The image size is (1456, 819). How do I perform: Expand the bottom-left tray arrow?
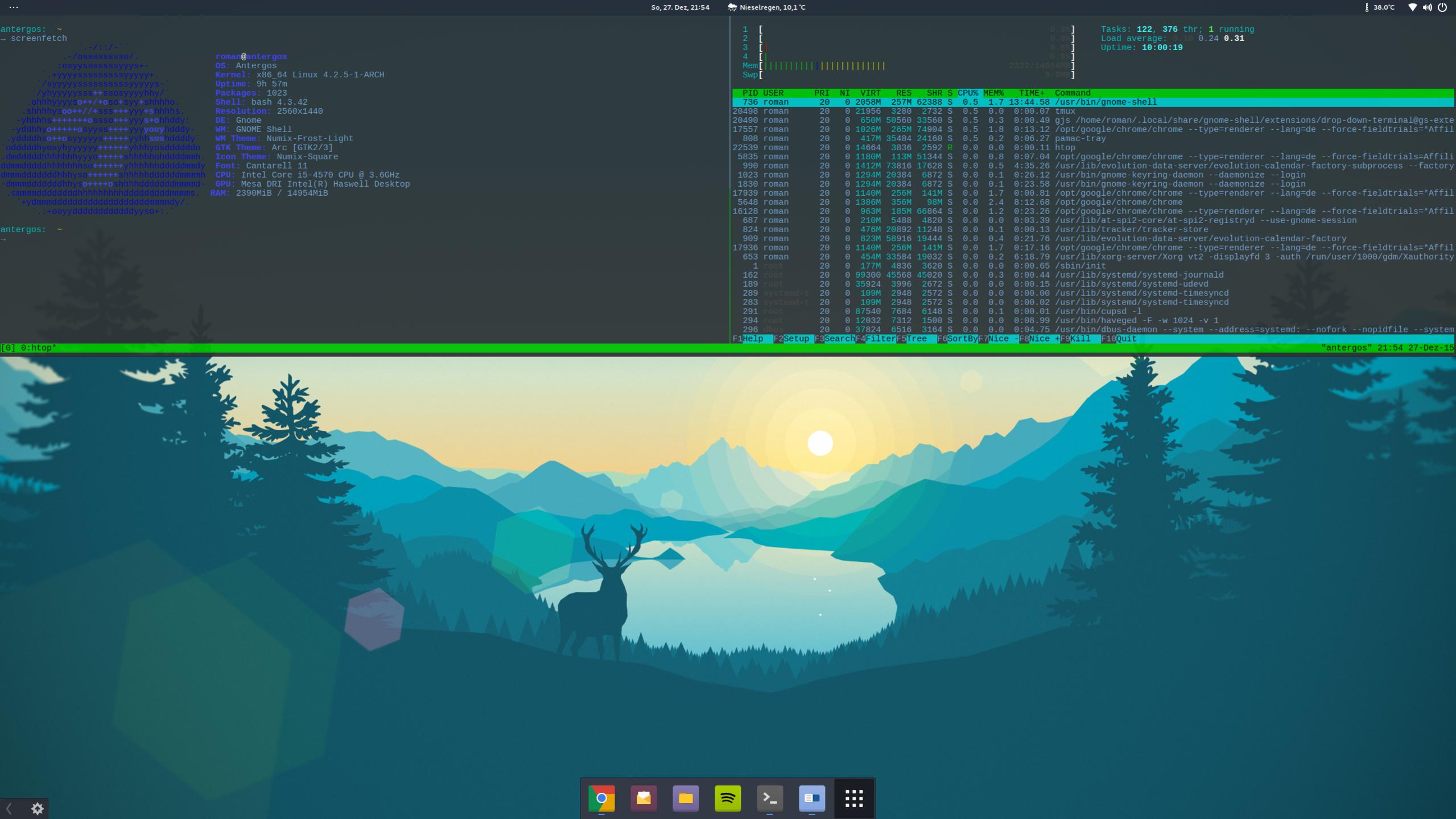(x=9, y=808)
